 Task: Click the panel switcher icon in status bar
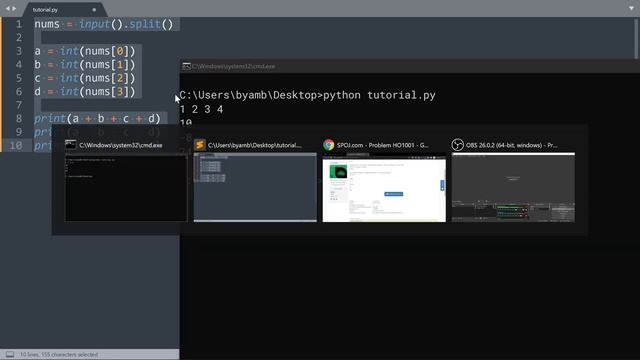point(10,354)
